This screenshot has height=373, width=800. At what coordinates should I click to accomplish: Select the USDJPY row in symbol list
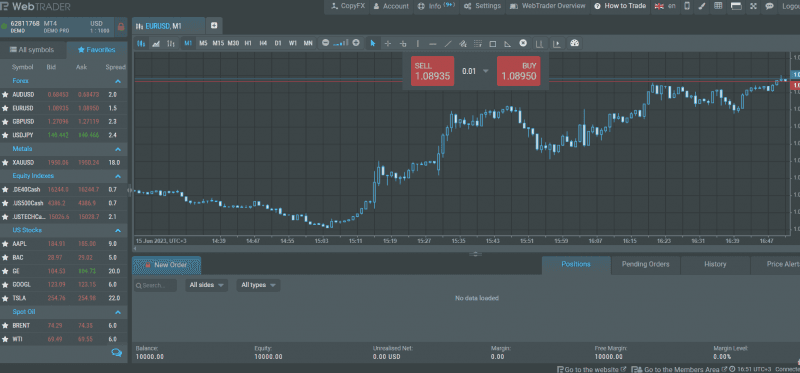point(63,135)
